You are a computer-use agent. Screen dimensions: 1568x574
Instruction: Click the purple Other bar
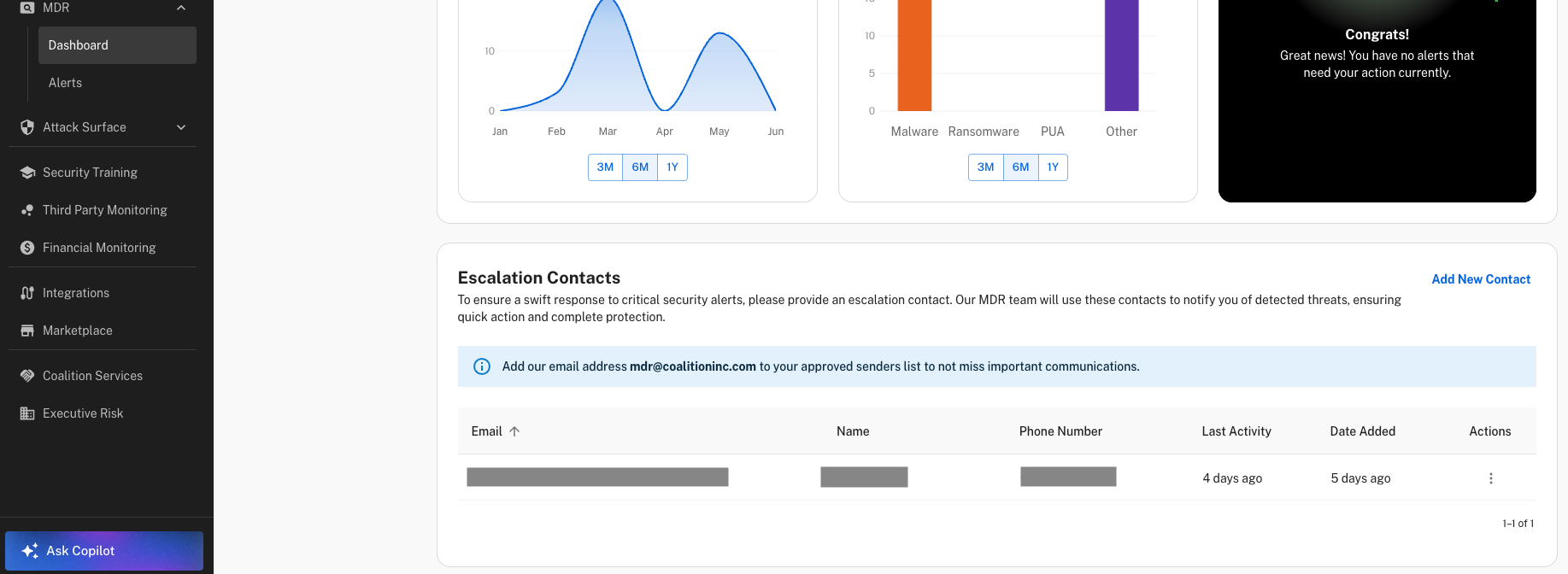pyautogui.click(x=1121, y=56)
